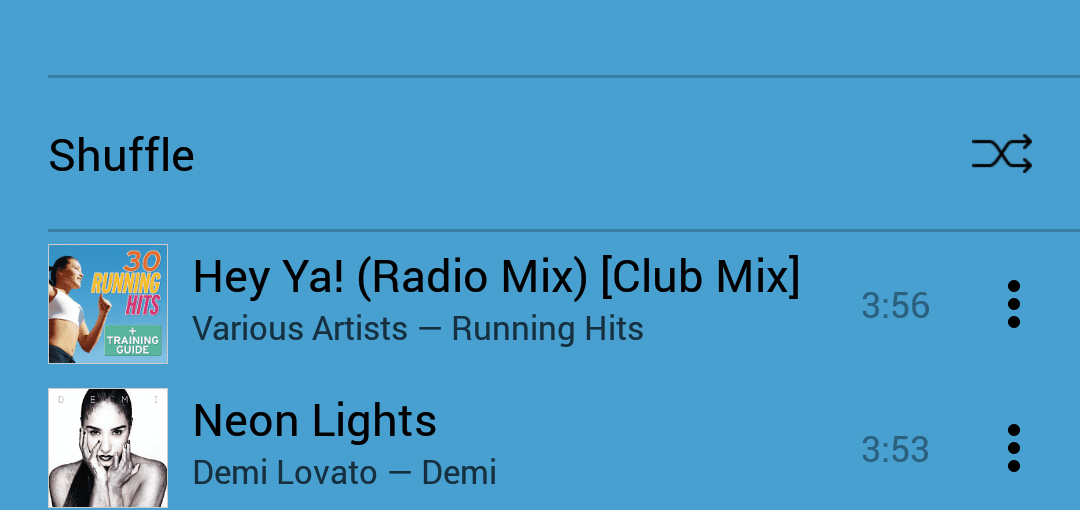
Task: Tap empty space in the Shuffle row
Action: coord(579,154)
